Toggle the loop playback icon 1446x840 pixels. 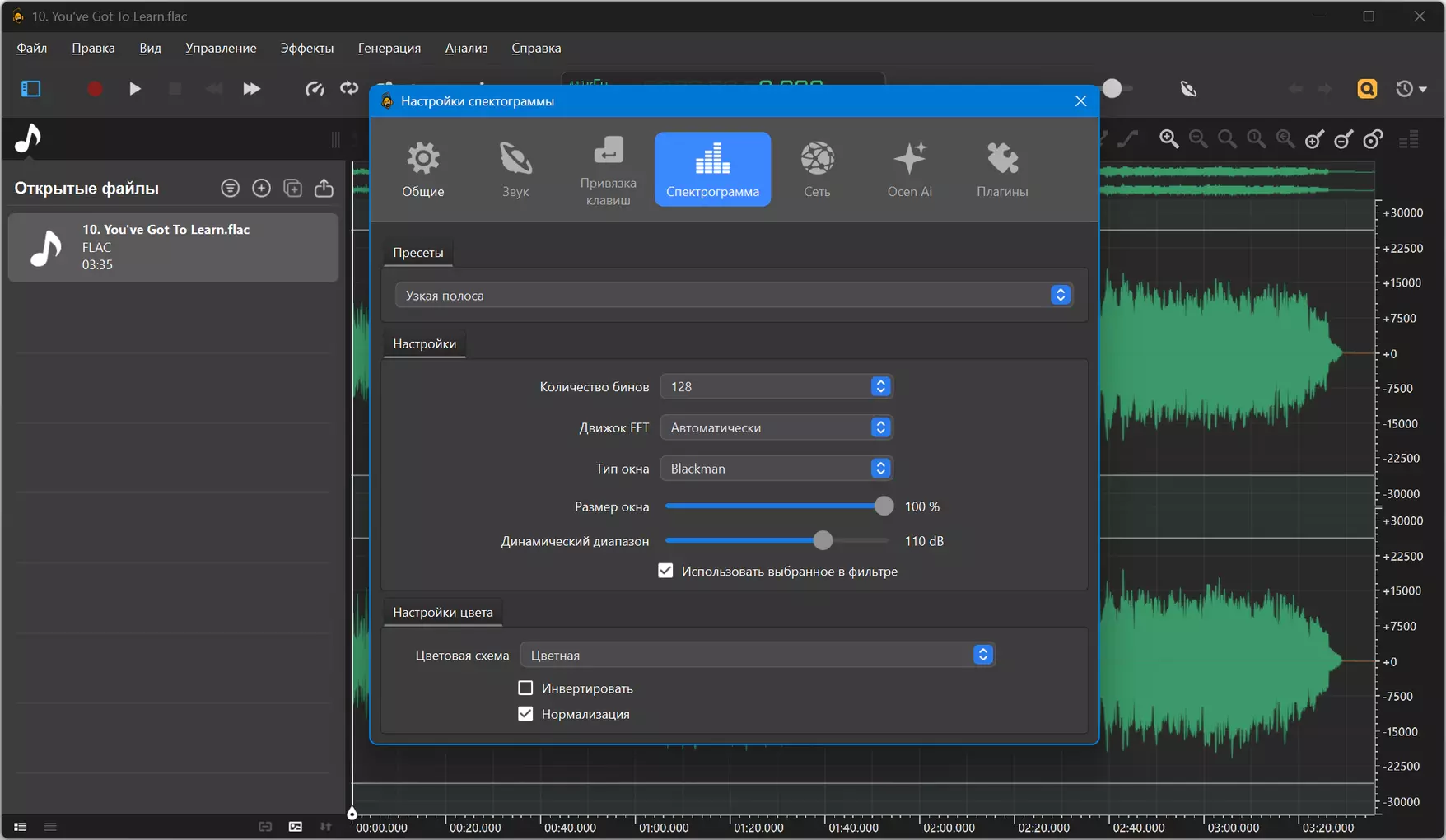click(349, 88)
